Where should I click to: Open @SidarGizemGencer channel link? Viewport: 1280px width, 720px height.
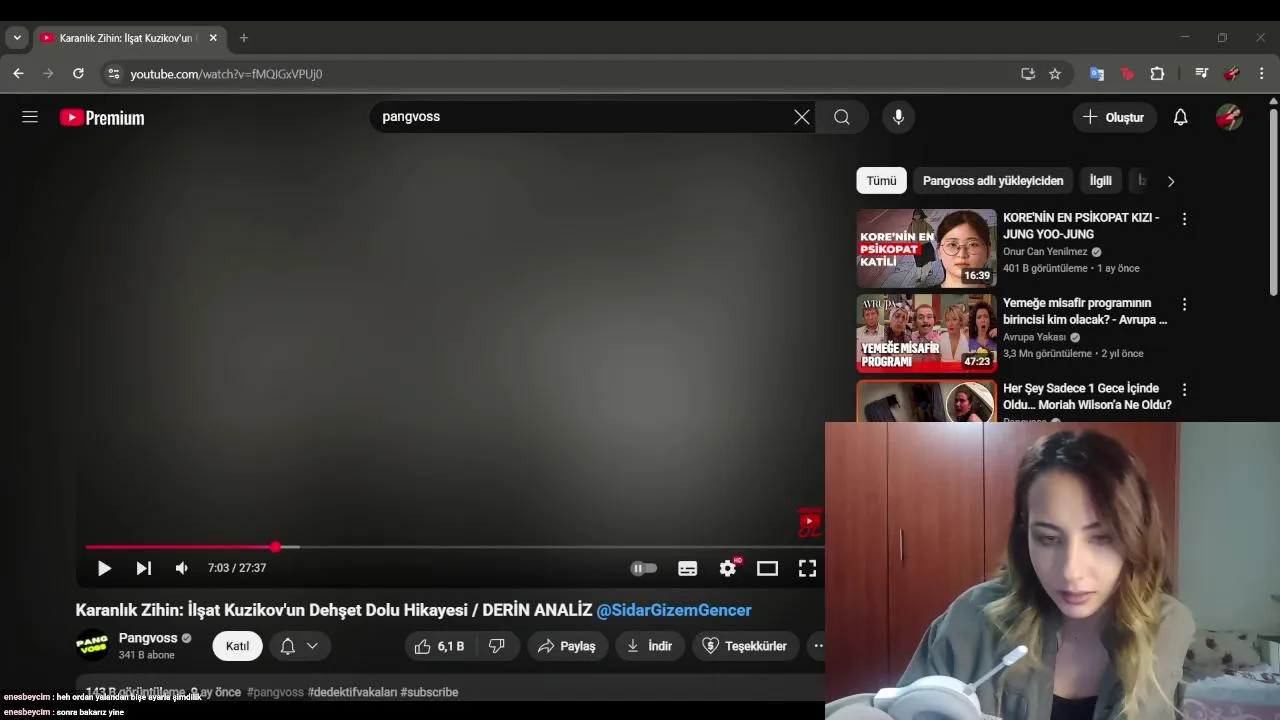tap(674, 610)
